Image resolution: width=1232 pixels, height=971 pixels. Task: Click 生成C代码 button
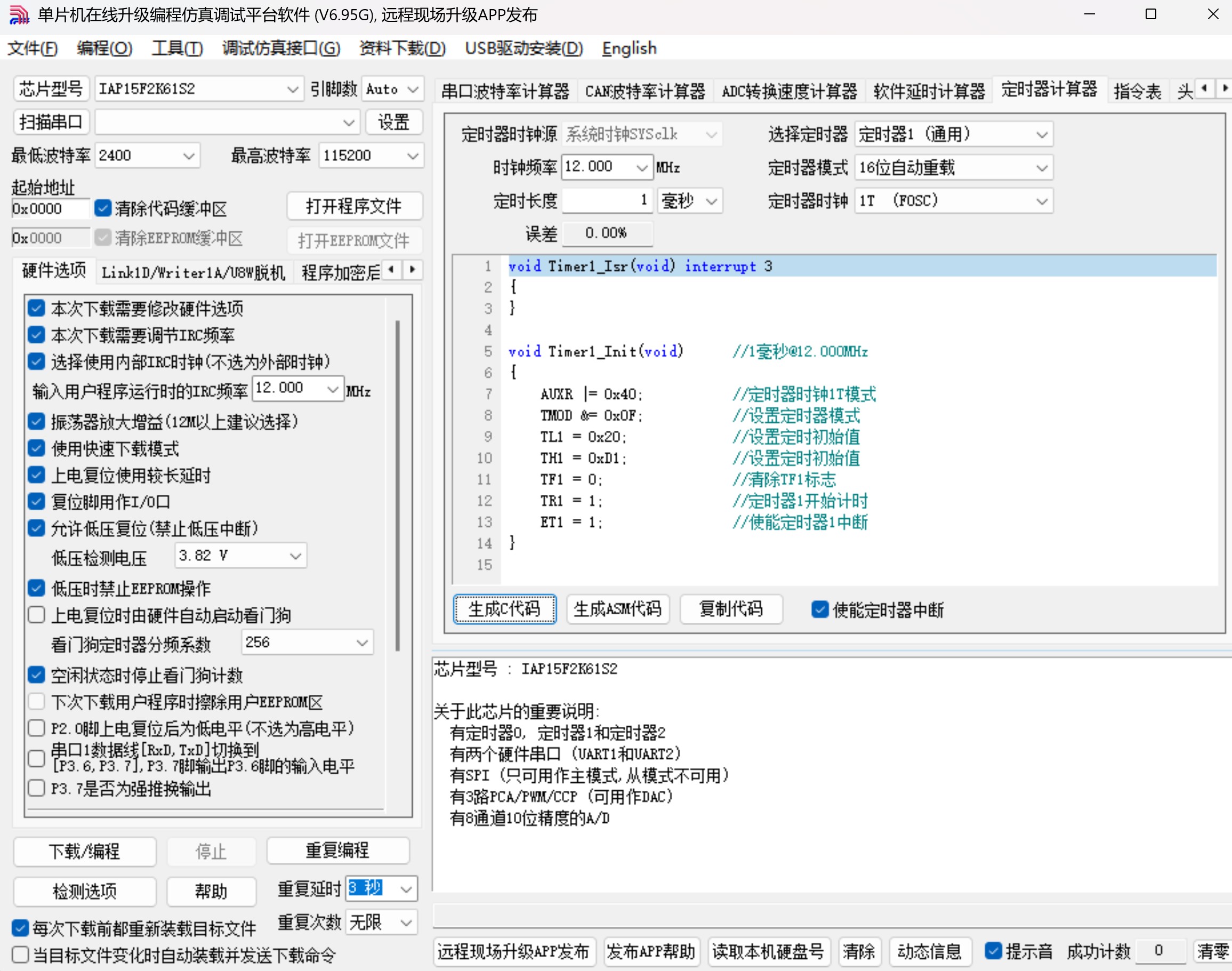505,609
